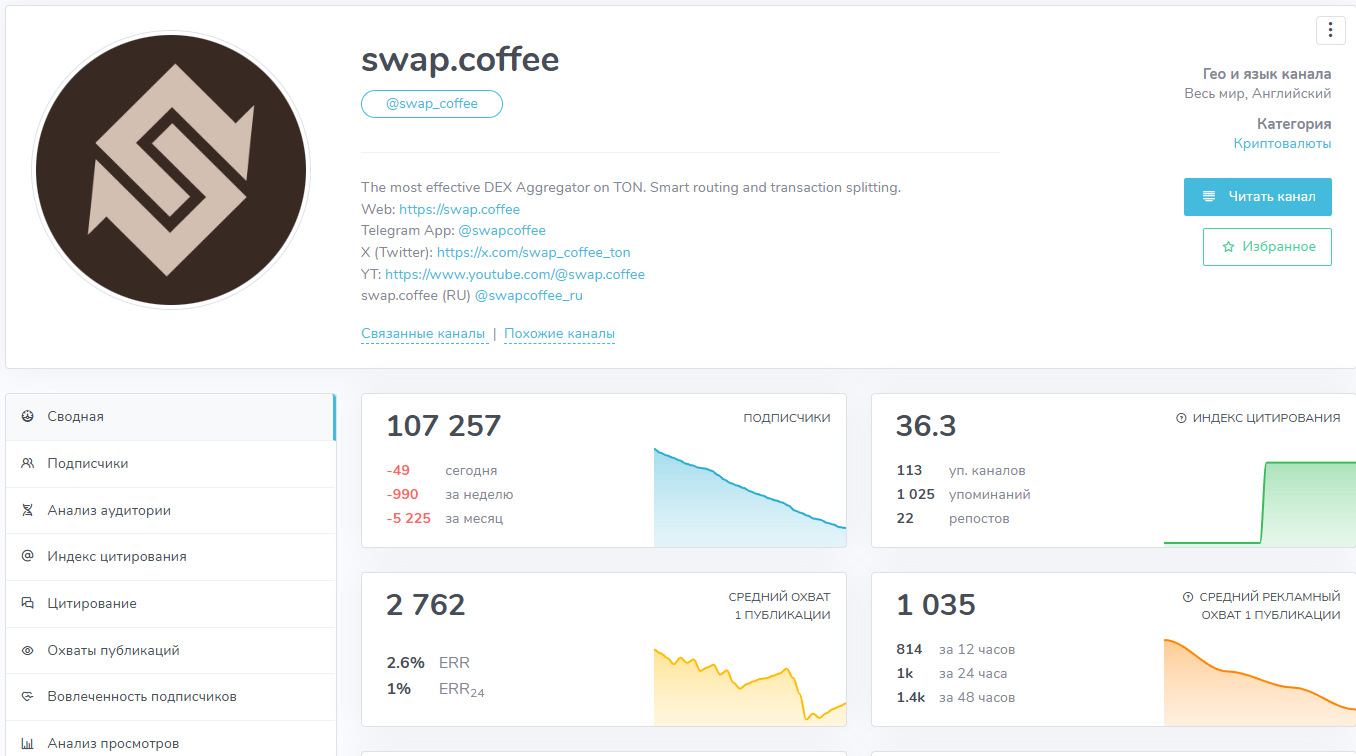
Task: Show Похожие каналы
Action: click(559, 334)
